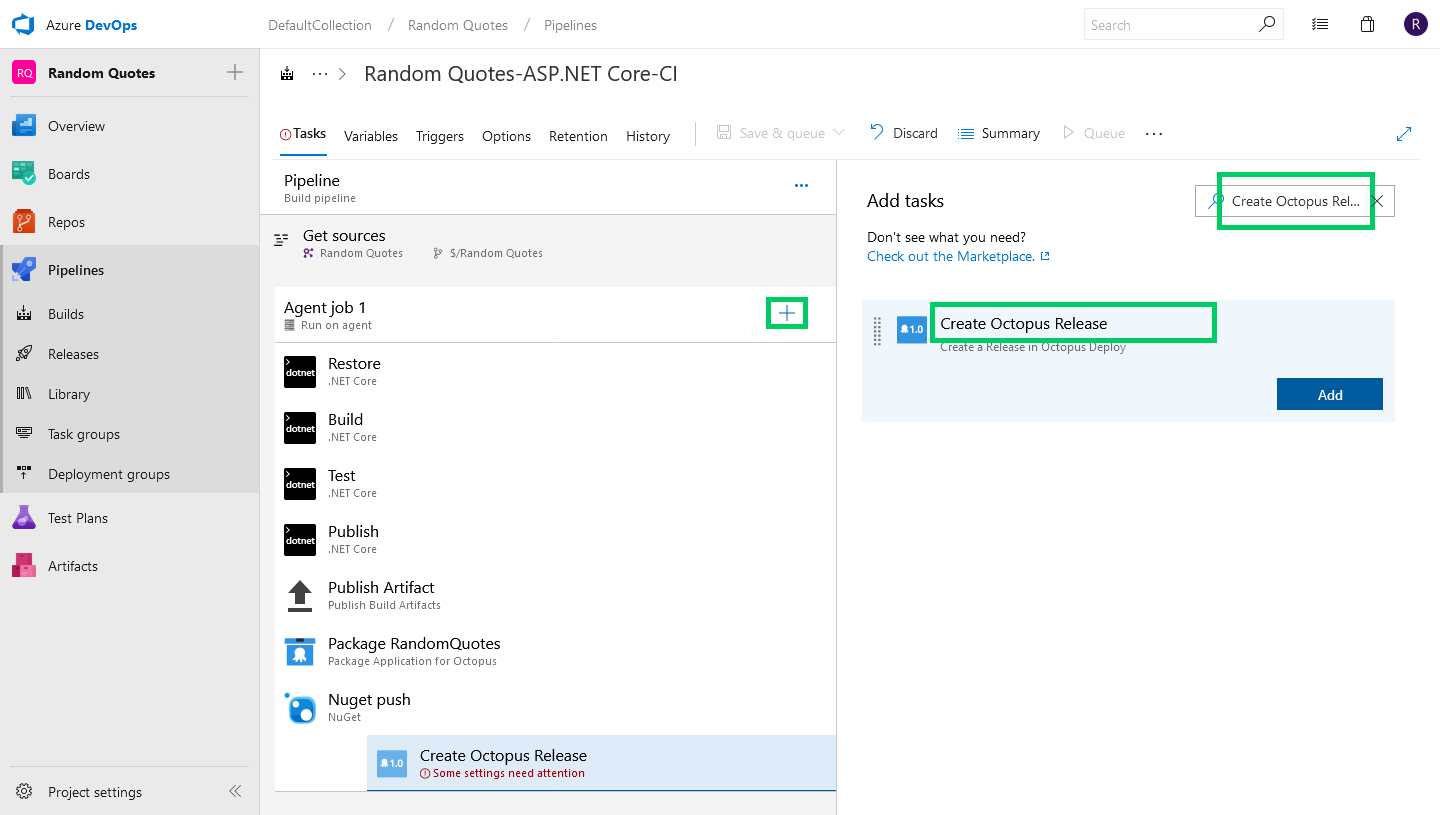Collapse the sidebar with double chevron
The image size is (1440, 815).
coord(235,791)
